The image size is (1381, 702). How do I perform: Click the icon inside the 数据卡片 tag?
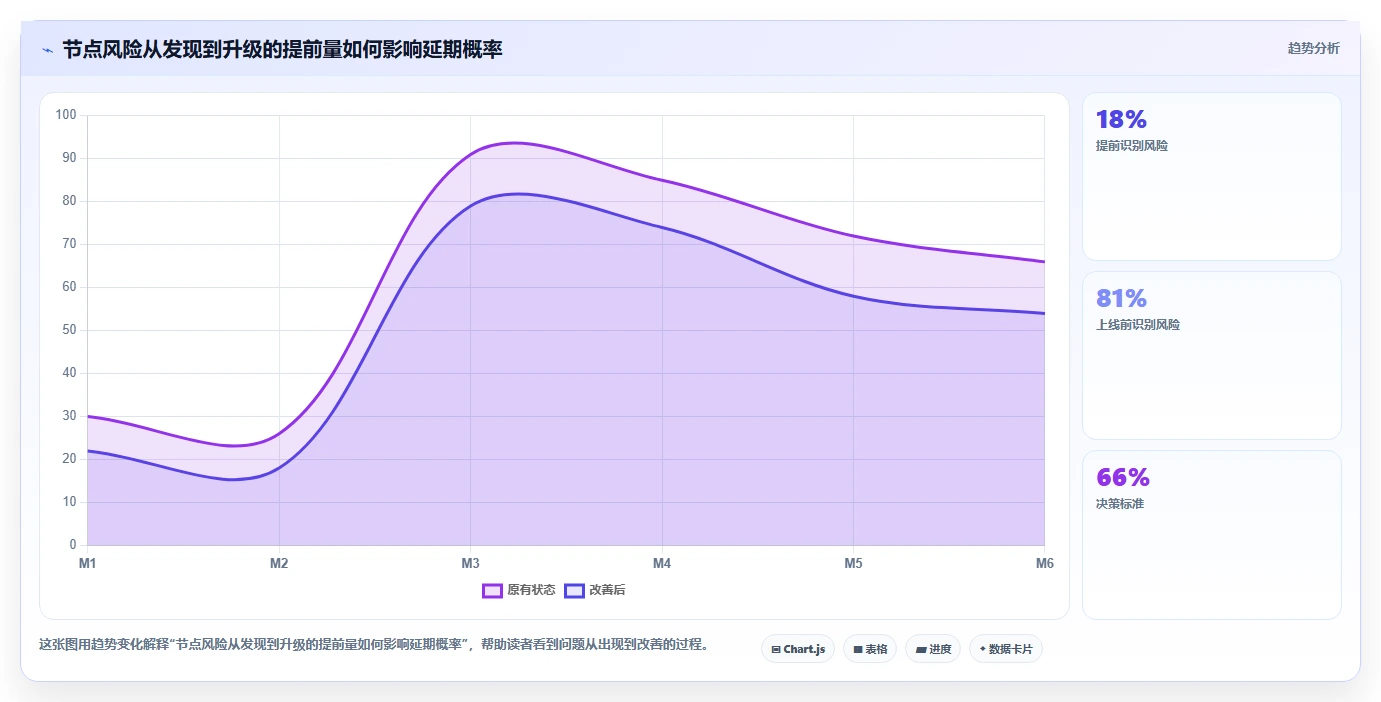click(982, 650)
